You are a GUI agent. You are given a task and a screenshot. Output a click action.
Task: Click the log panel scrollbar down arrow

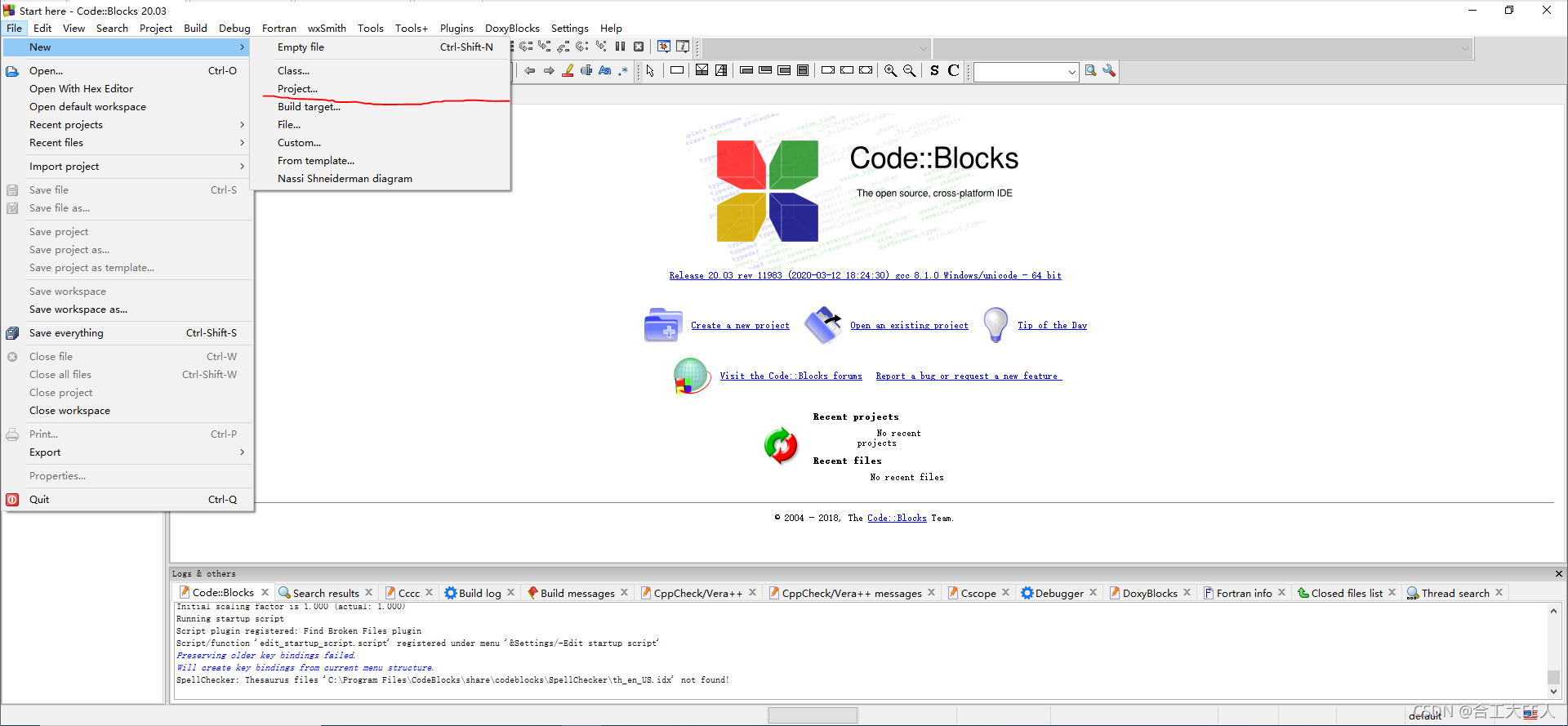click(1553, 692)
